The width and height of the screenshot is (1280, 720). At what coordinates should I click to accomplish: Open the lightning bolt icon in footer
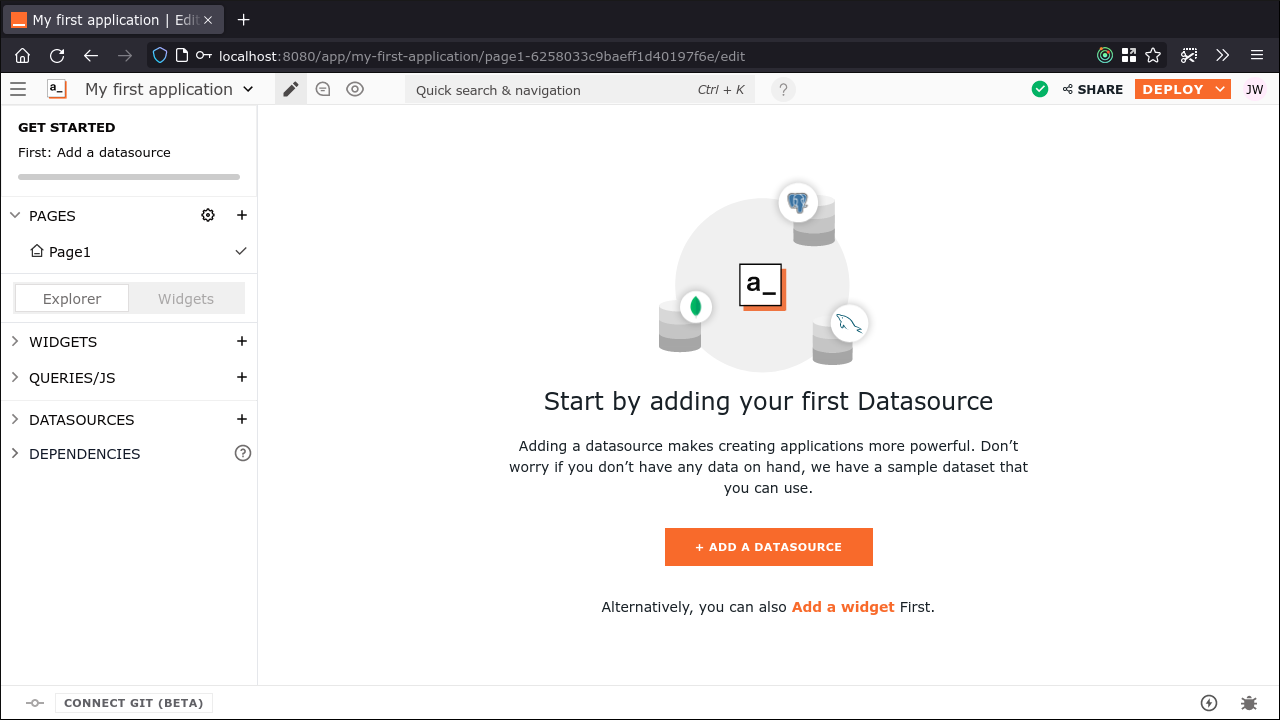pos(1209,703)
